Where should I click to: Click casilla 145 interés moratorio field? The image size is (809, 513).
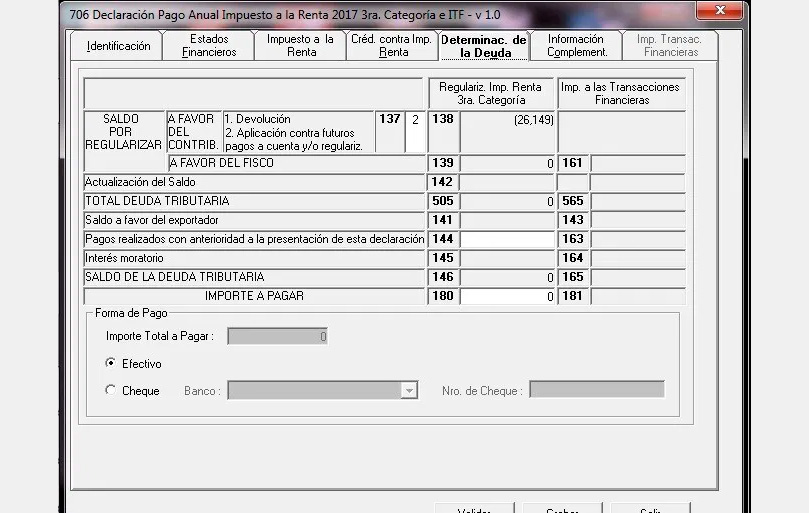[507, 258]
